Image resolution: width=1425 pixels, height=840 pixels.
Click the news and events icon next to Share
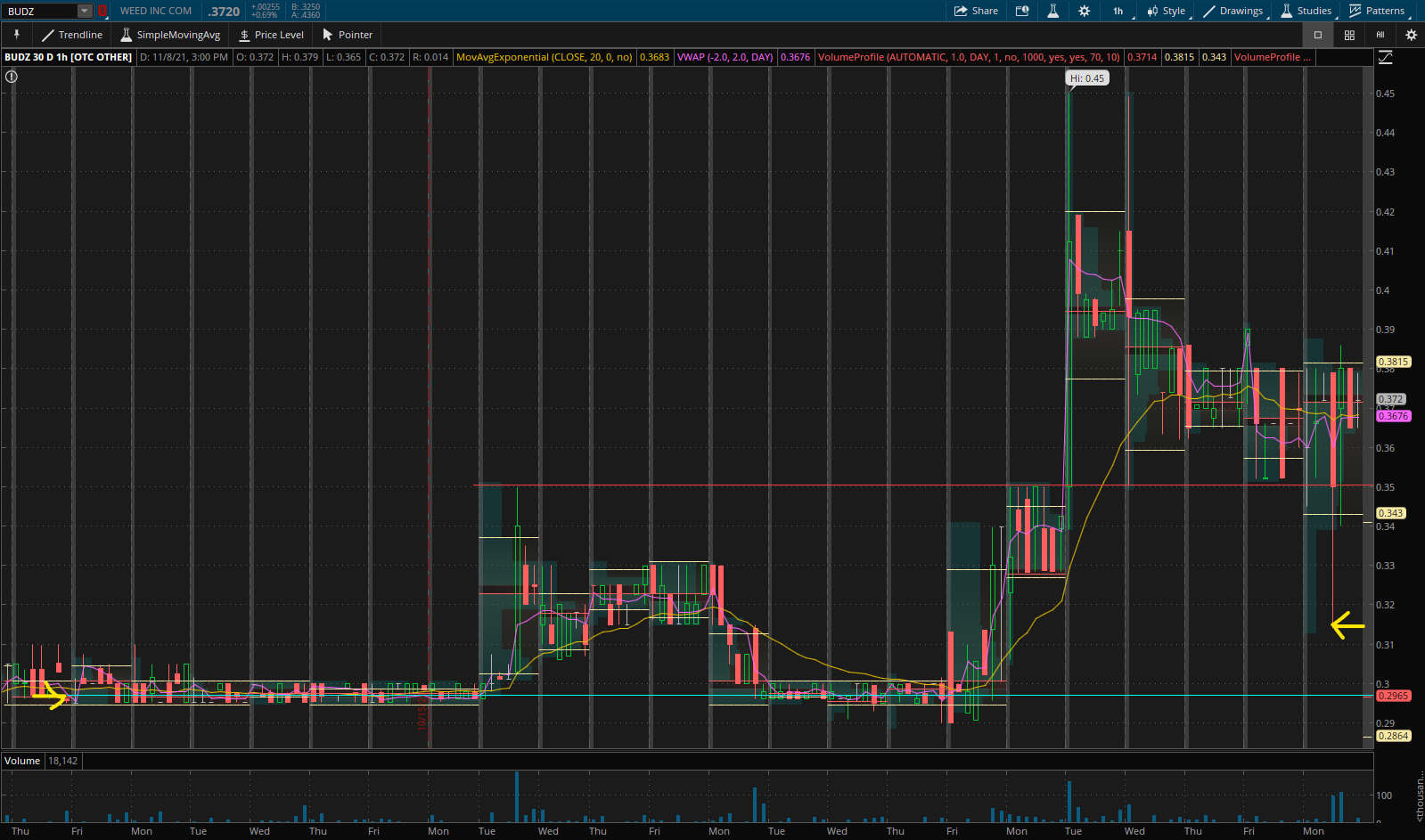[1022, 11]
